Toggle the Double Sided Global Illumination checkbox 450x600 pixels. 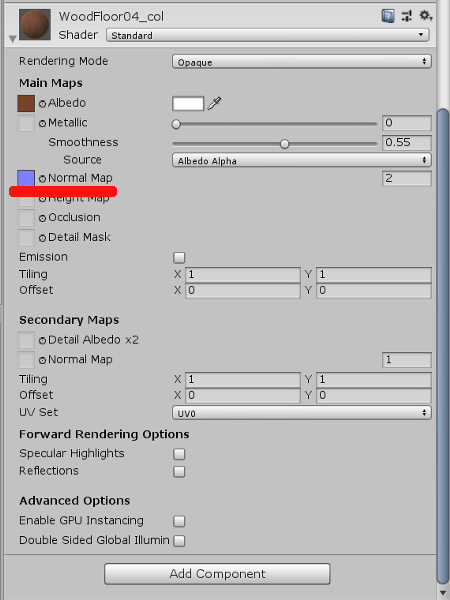coord(179,541)
